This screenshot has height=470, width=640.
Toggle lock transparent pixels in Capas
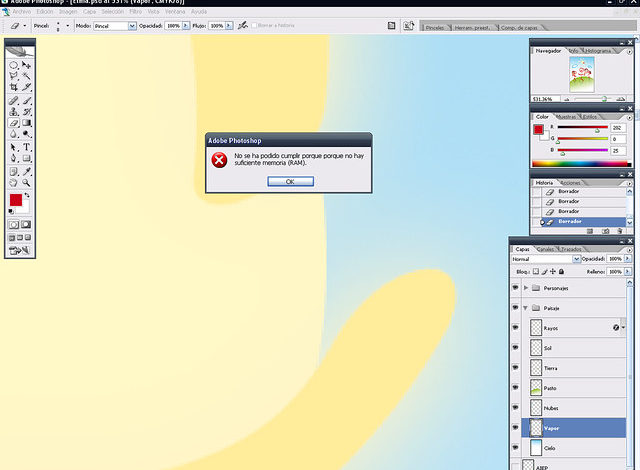(x=536, y=271)
